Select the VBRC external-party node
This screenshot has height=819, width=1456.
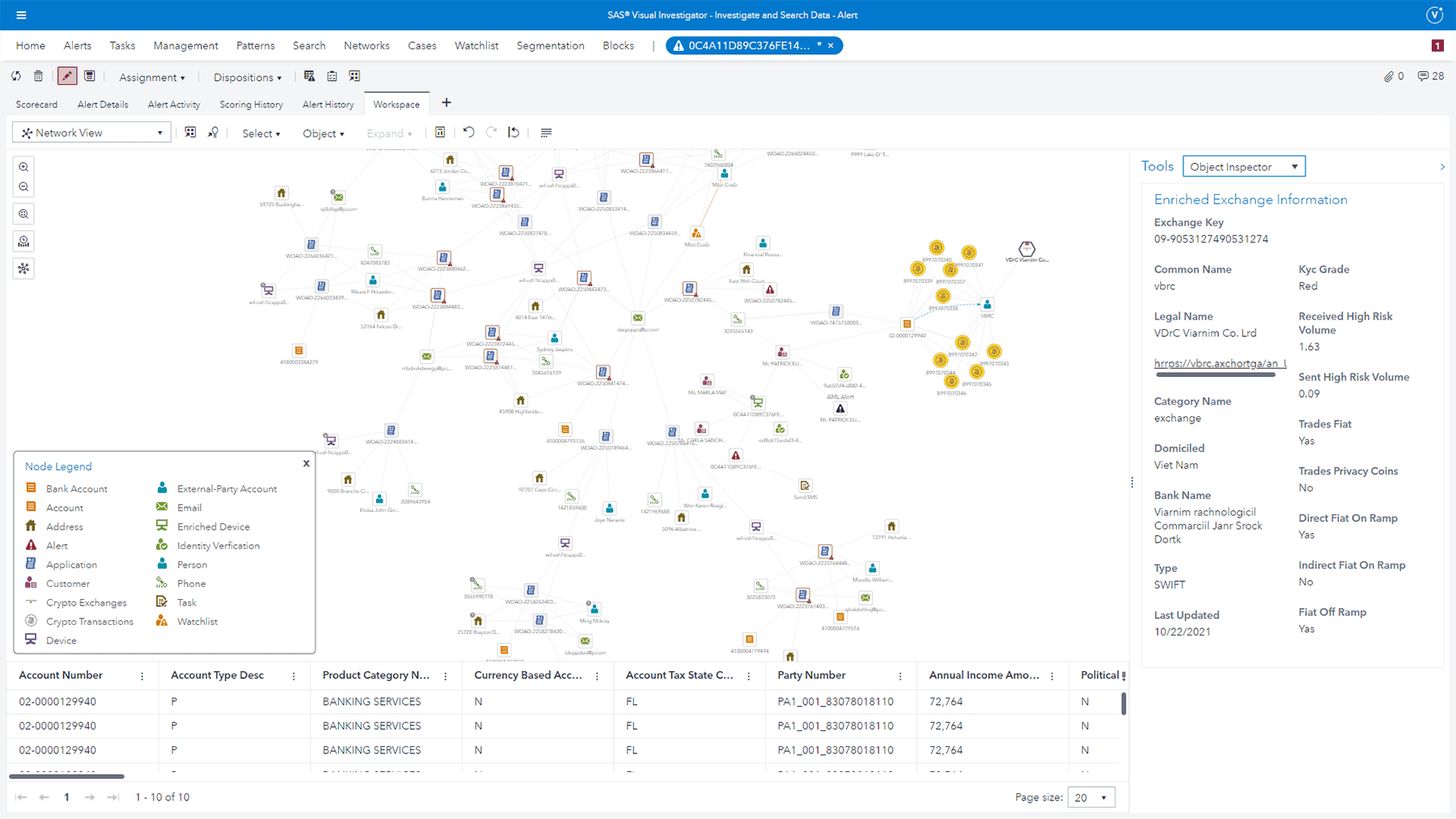click(987, 305)
